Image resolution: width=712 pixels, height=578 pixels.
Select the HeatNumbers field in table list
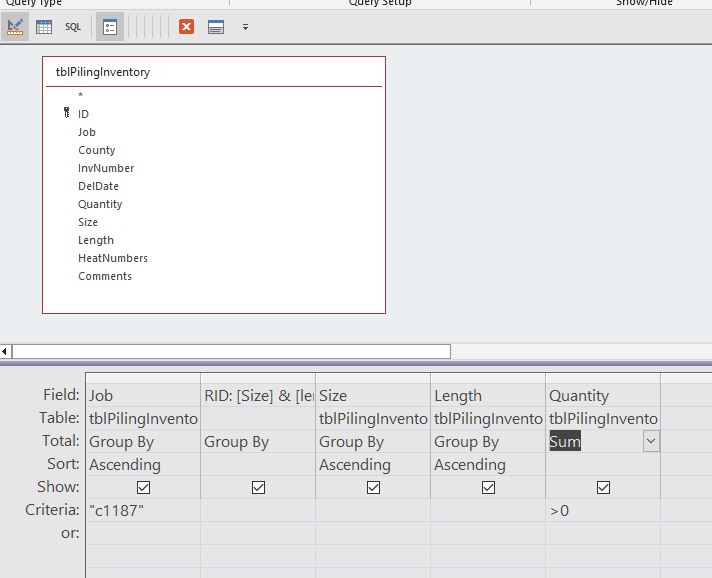coord(113,258)
